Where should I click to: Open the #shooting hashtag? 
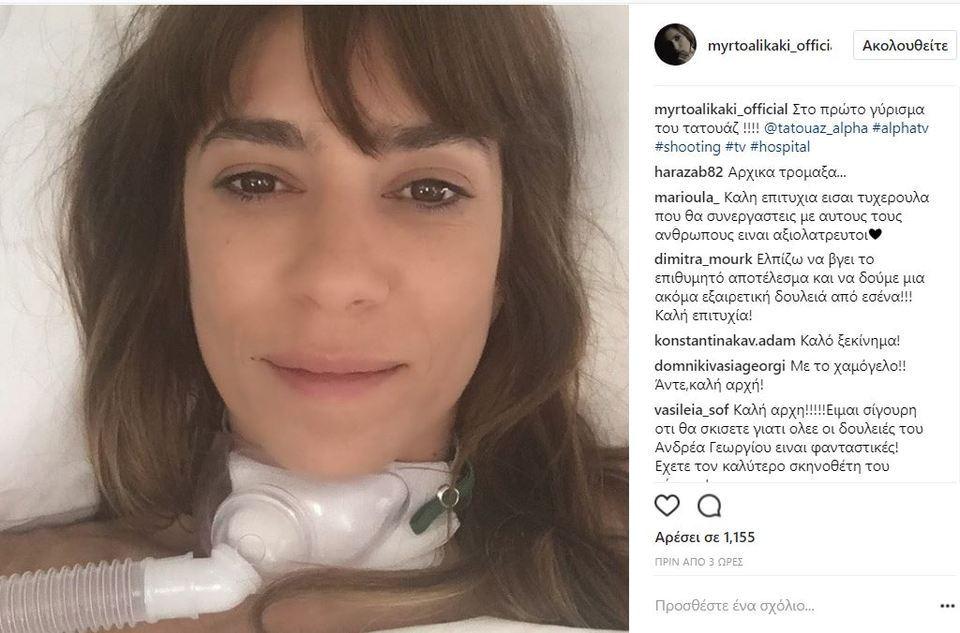pyautogui.click(x=688, y=147)
